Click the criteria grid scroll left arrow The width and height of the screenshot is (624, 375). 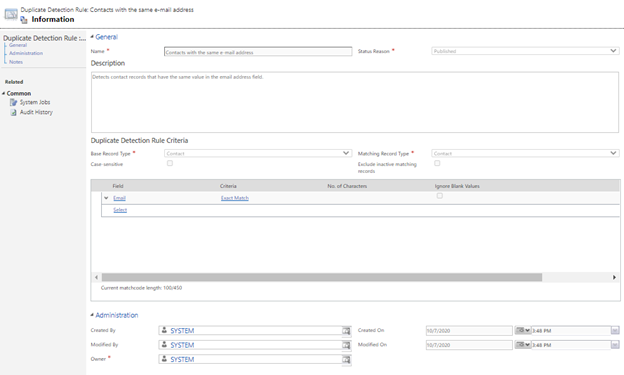pos(96,277)
